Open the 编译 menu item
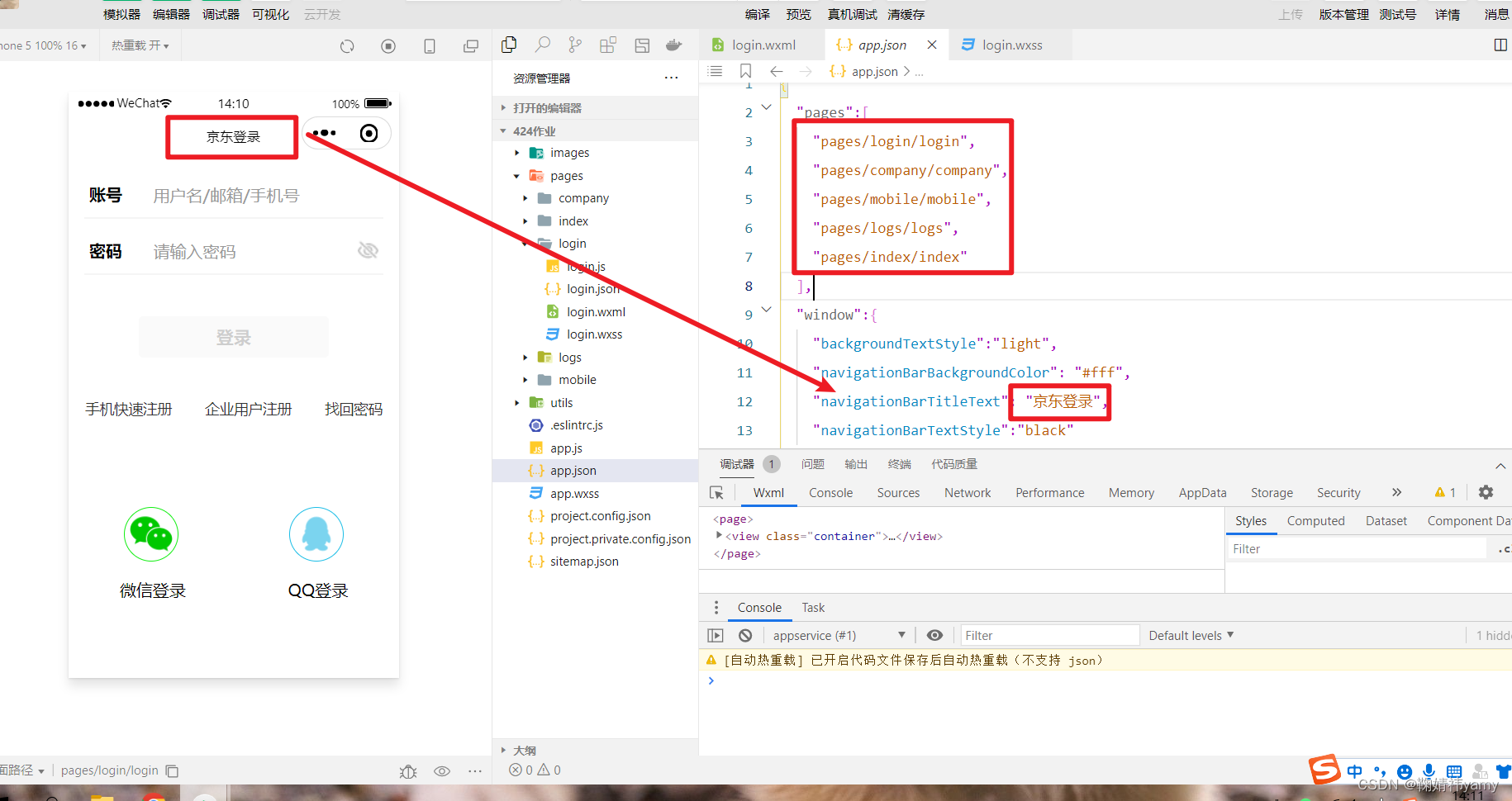The image size is (1512, 801). (757, 14)
